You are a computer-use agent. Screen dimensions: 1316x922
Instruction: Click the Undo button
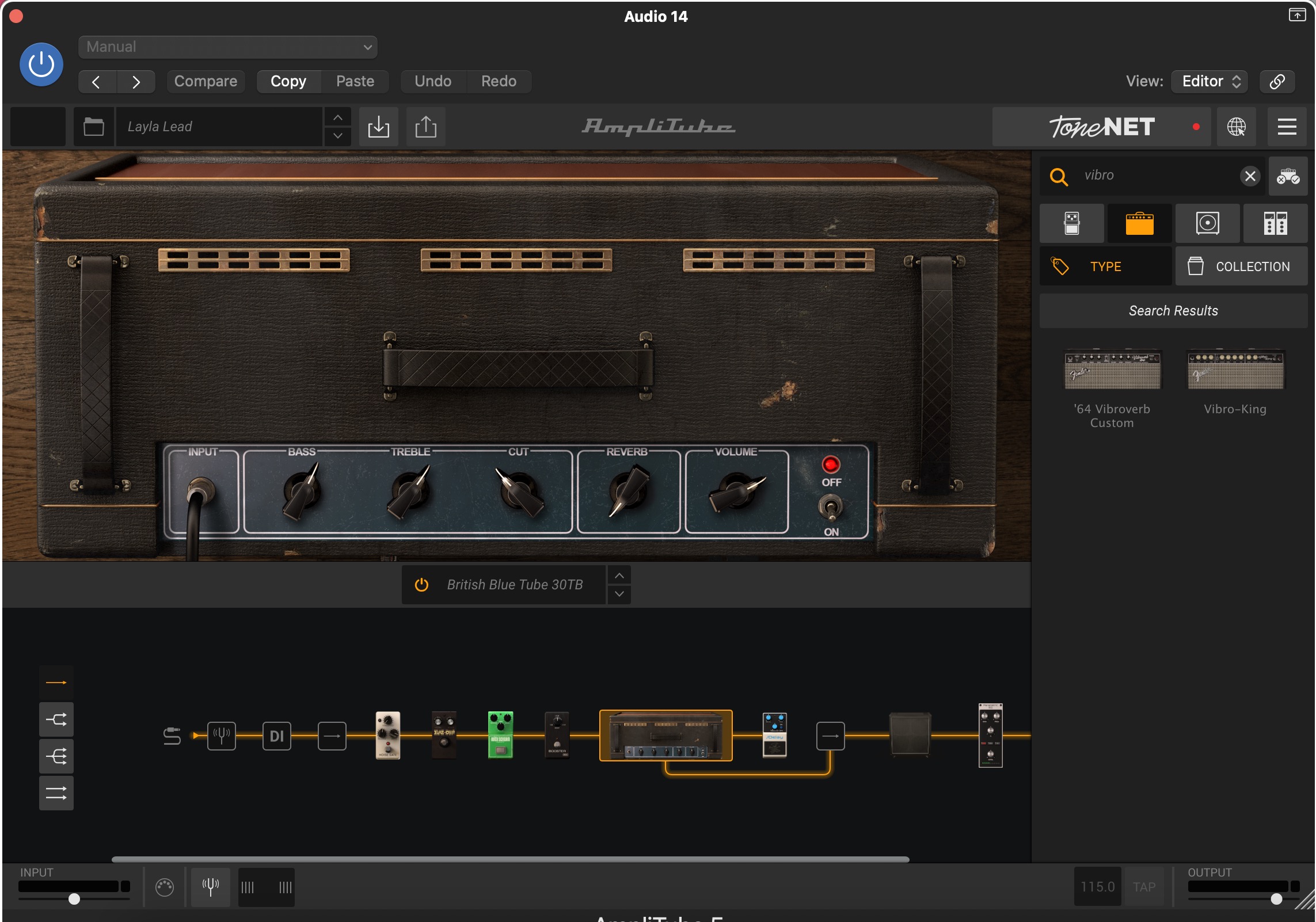click(433, 82)
